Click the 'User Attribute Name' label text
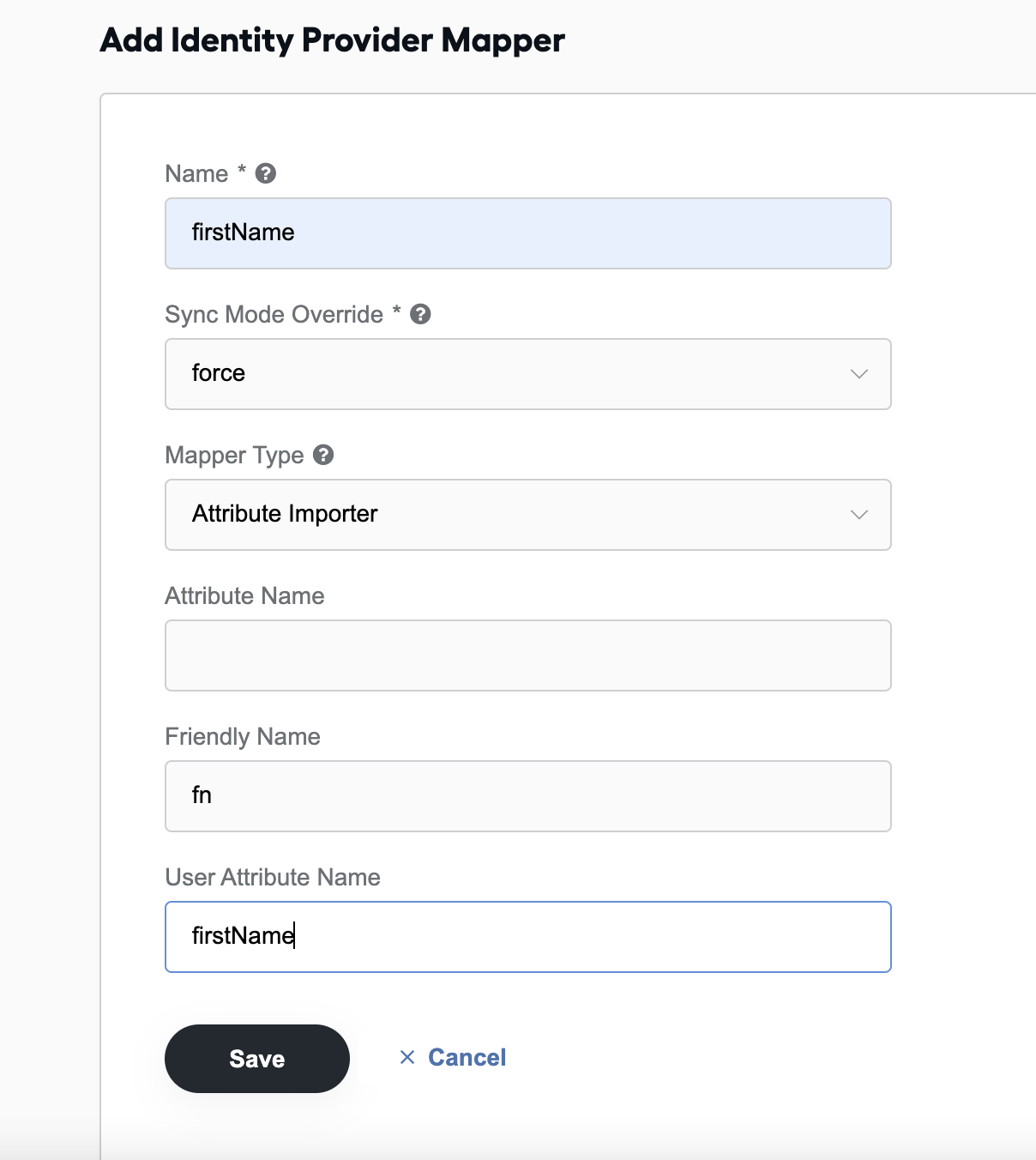The width and height of the screenshot is (1036, 1160). click(x=273, y=877)
